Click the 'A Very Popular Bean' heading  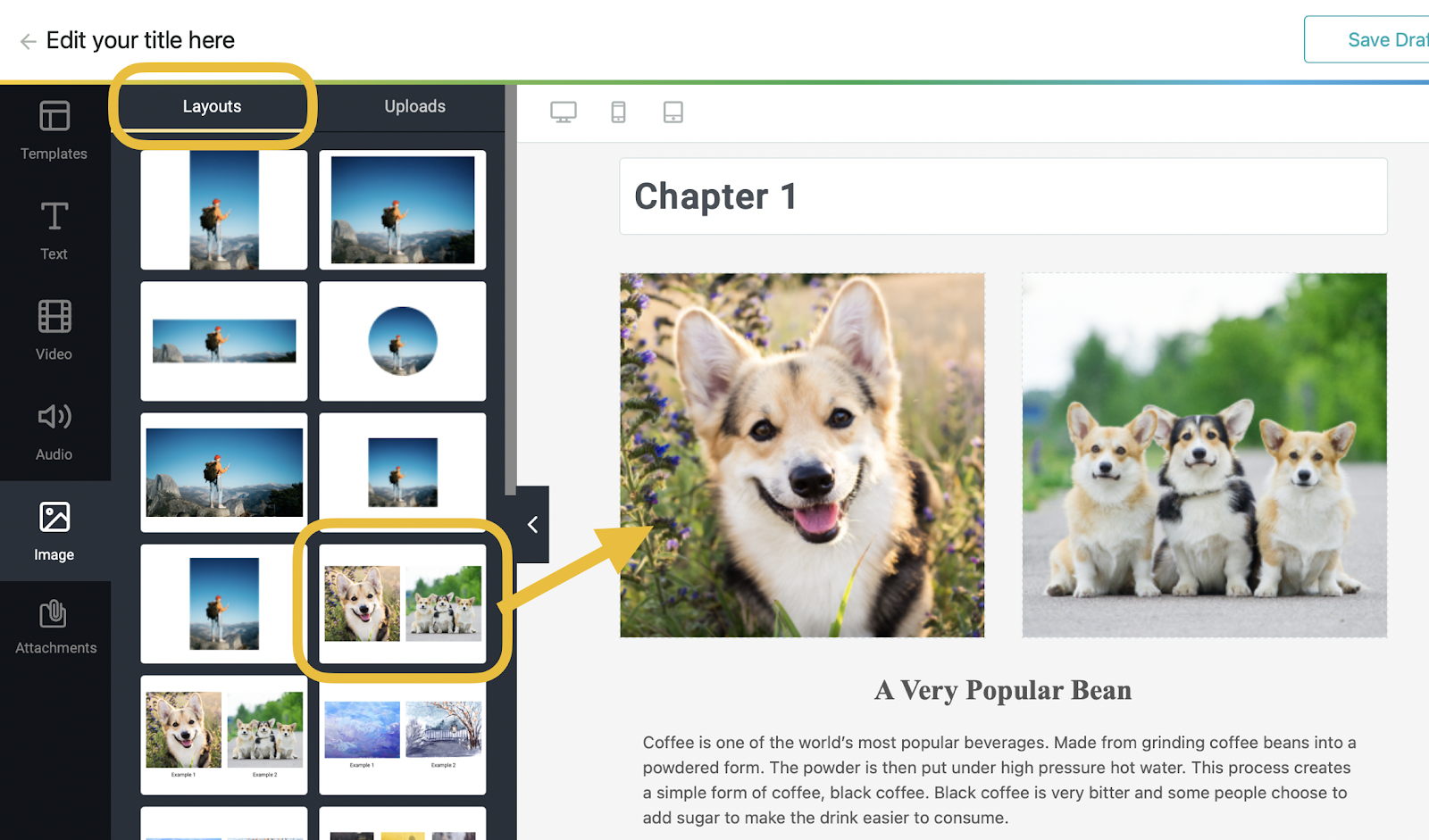pos(1003,690)
